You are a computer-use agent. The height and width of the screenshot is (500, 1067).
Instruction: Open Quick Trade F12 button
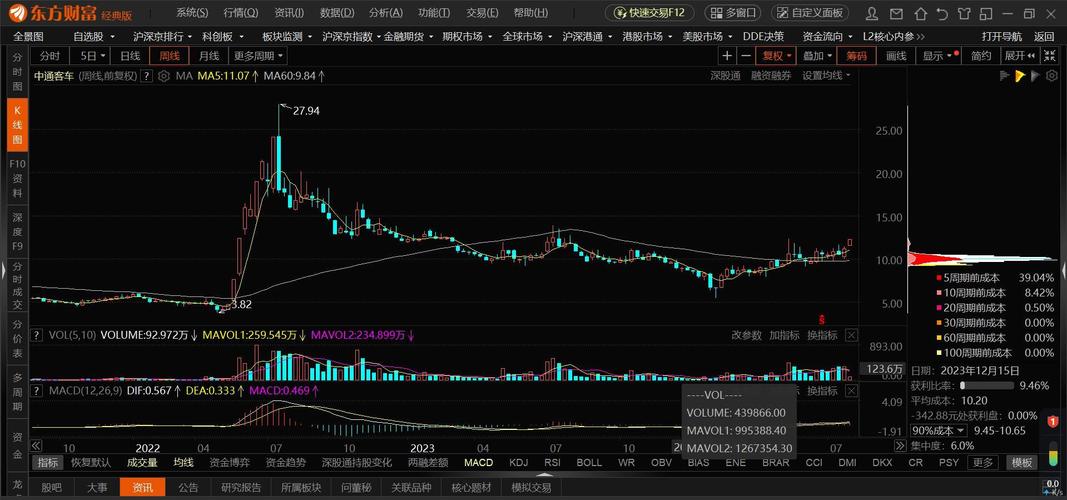pos(650,12)
